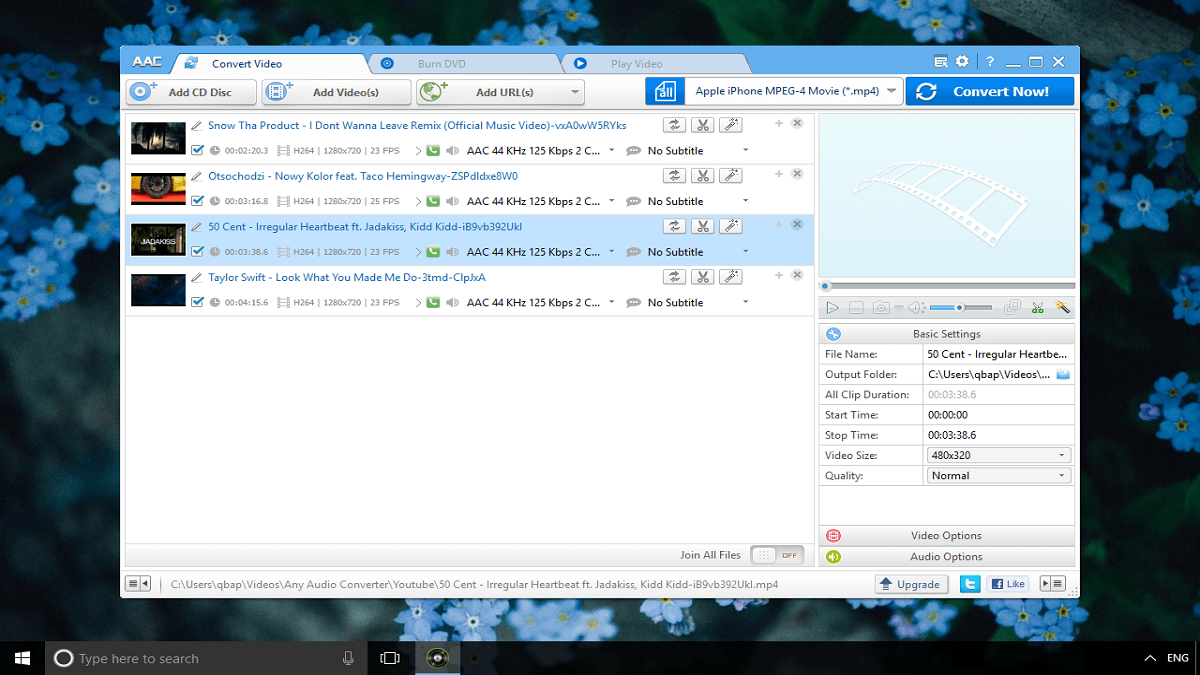1200x675 pixels.
Task: Browse the output folder with the folder icon
Action: tap(1063, 374)
